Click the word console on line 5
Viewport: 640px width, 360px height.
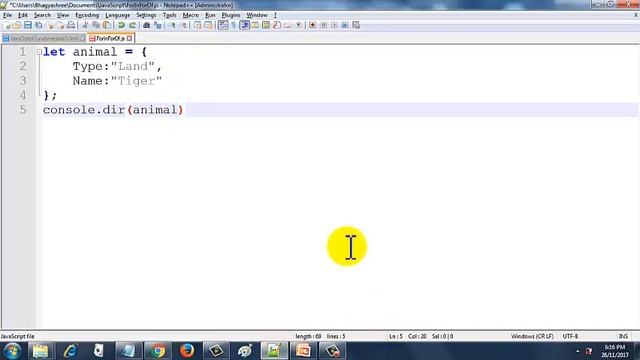[69, 110]
